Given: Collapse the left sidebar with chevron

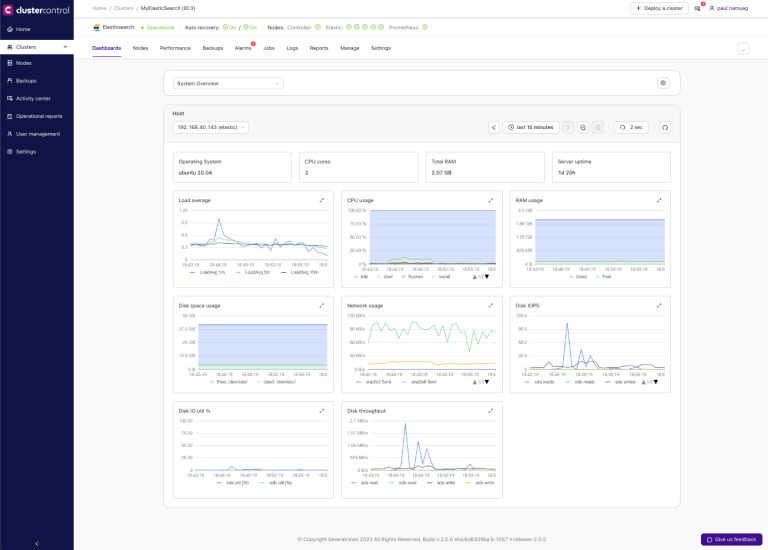Looking at the screenshot, I should (x=37, y=543).
